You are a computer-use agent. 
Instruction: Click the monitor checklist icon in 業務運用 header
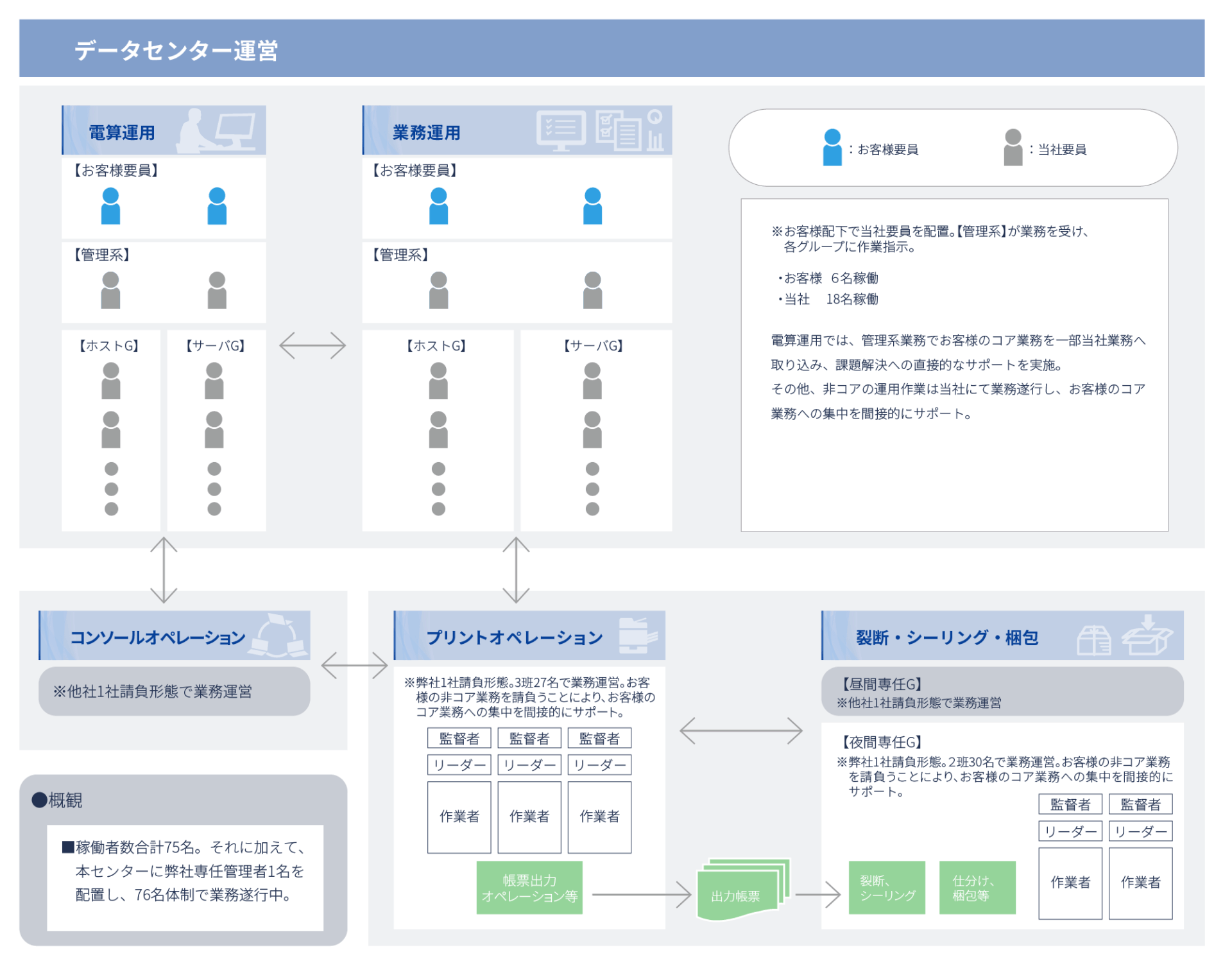(561, 131)
